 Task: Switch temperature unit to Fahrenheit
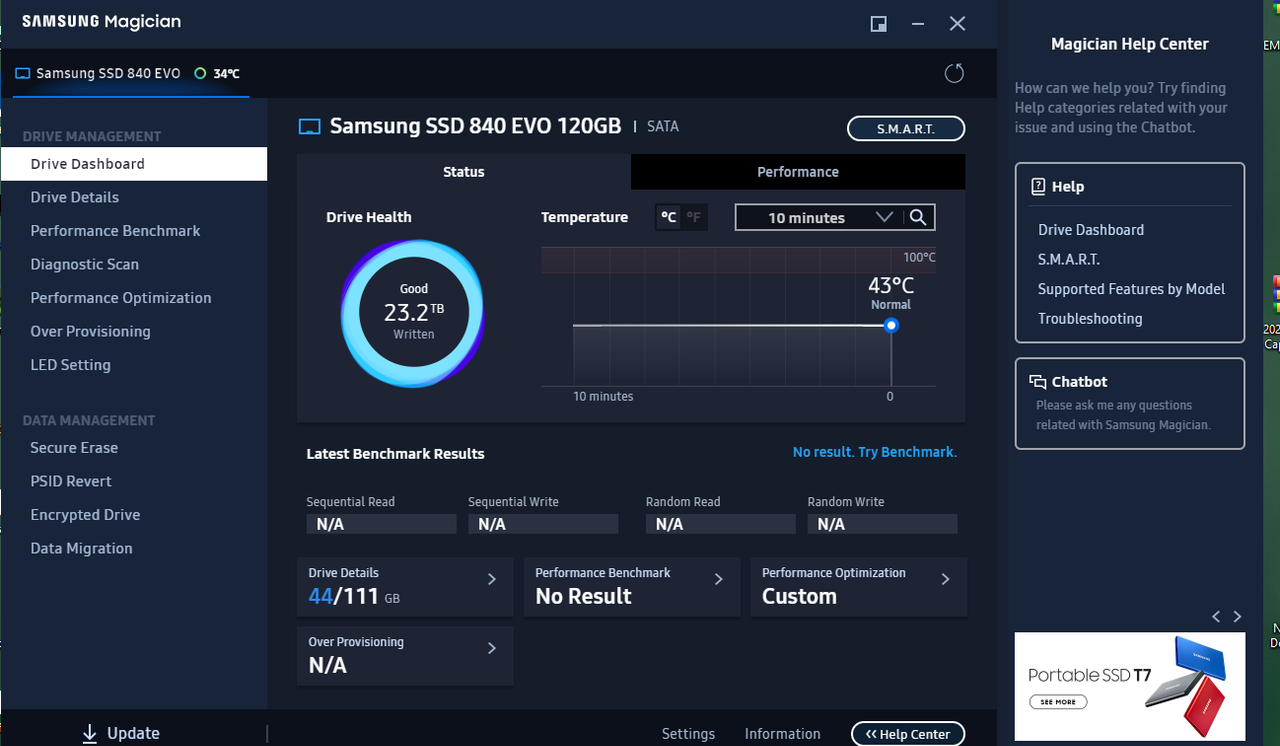(x=694, y=217)
